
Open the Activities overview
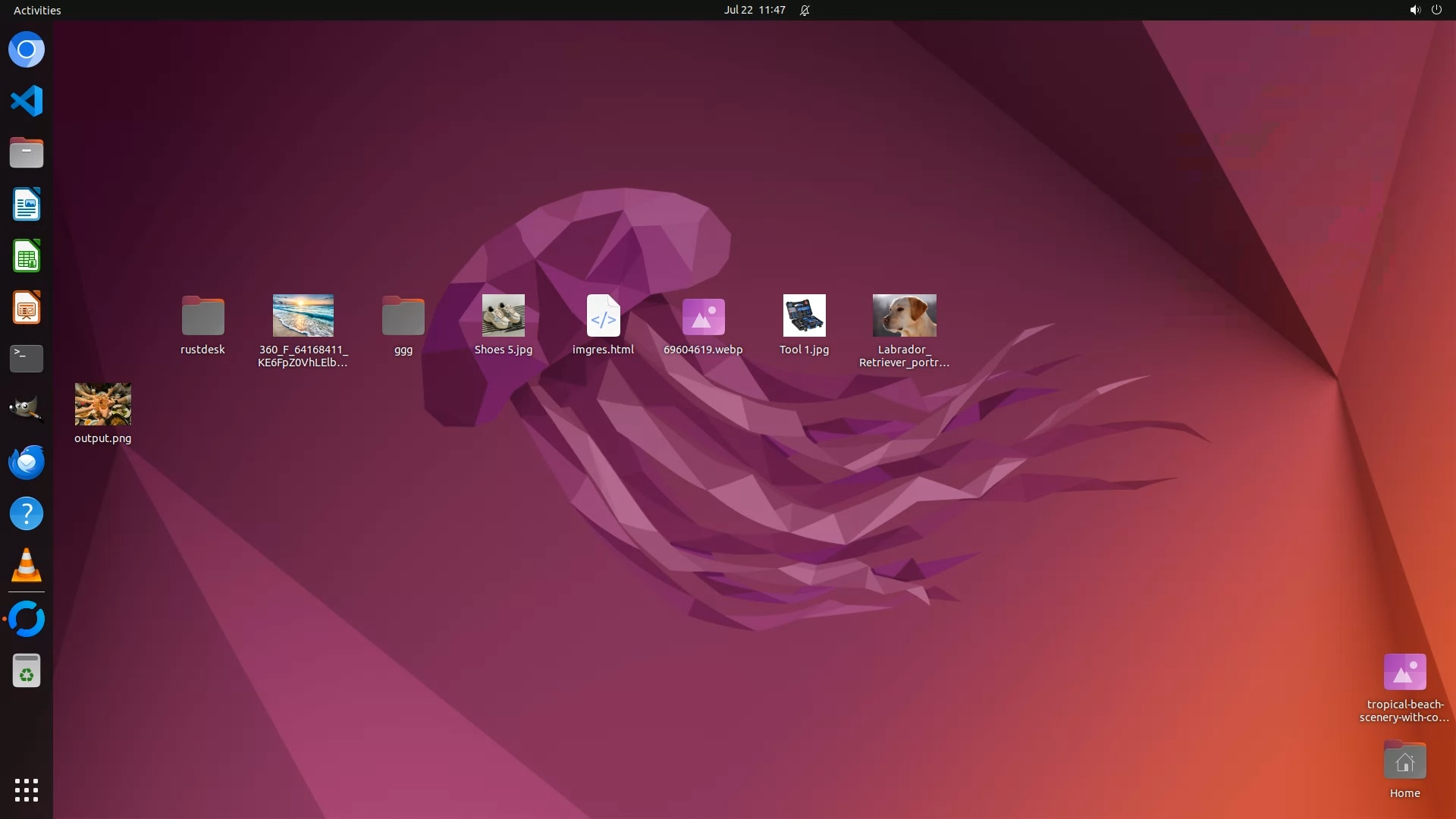37,10
